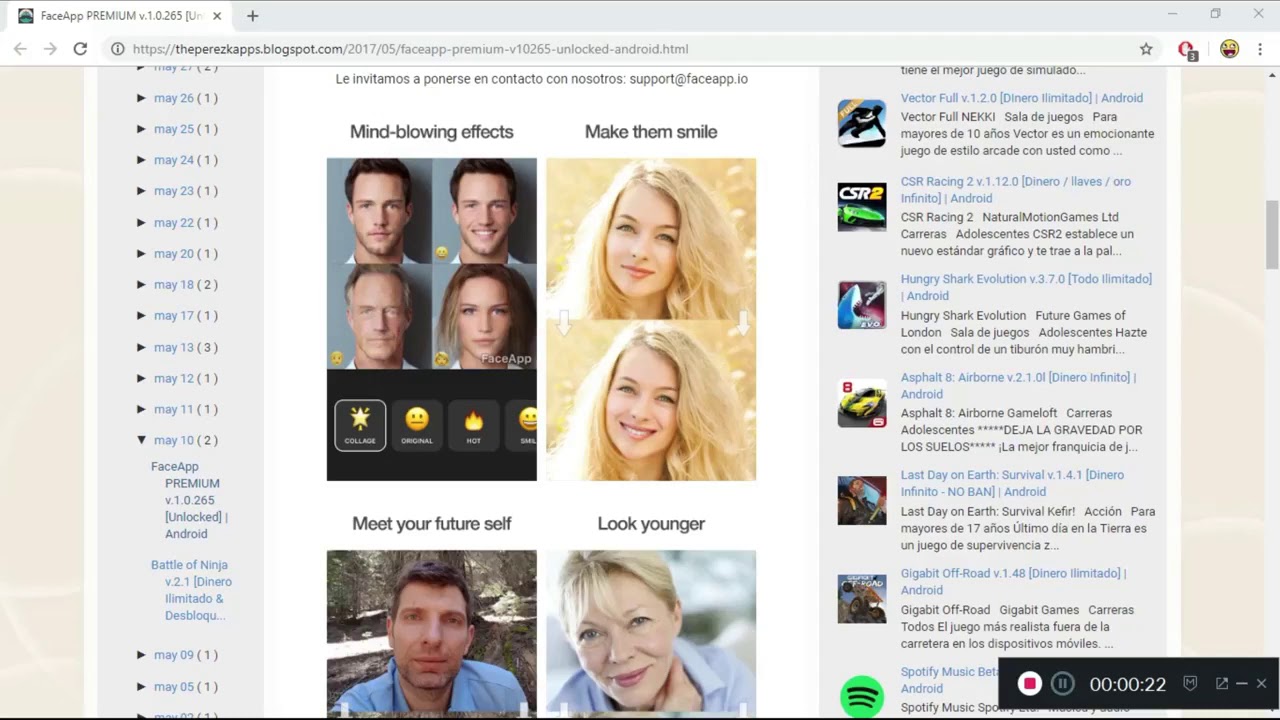This screenshot has height=720, width=1280.
Task: Open Meet your future self screenshot
Action: tap(432, 633)
